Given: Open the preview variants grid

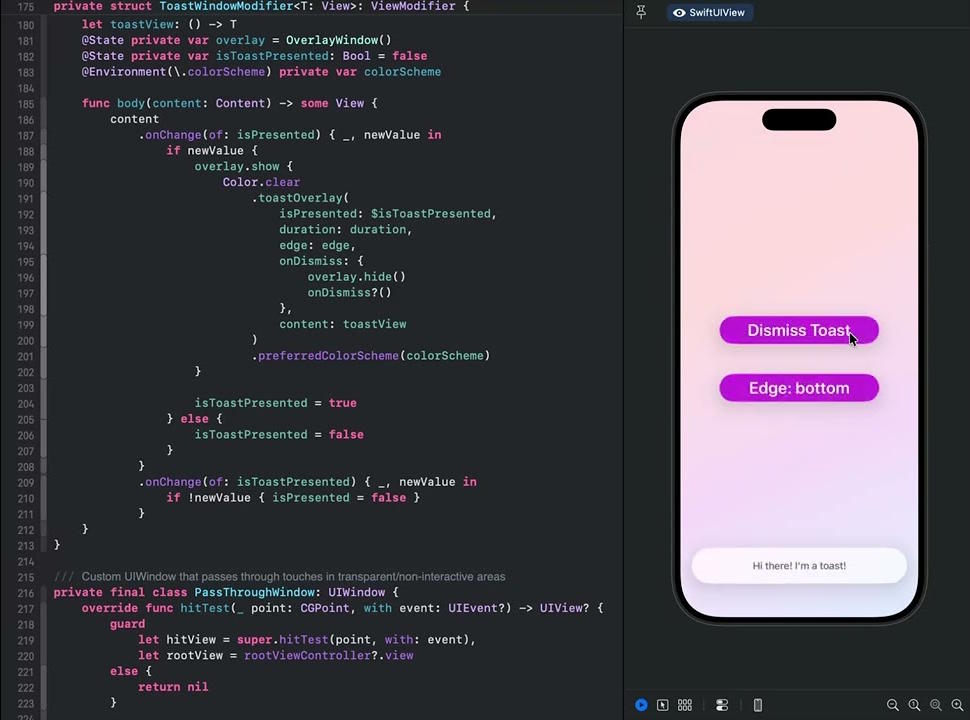Looking at the screenshot, I should coord(685,705).
